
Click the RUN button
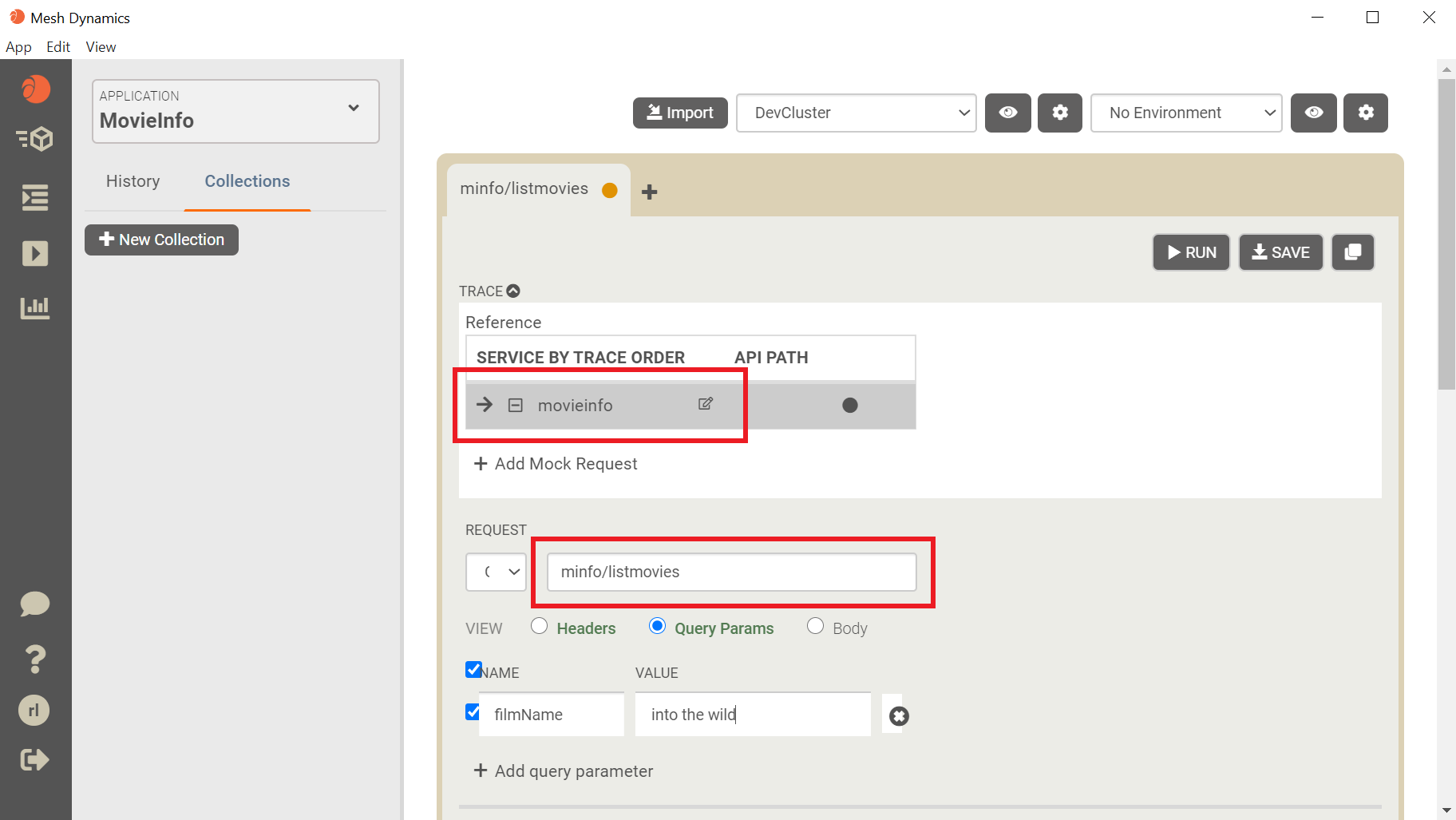tap(1191, 252)
